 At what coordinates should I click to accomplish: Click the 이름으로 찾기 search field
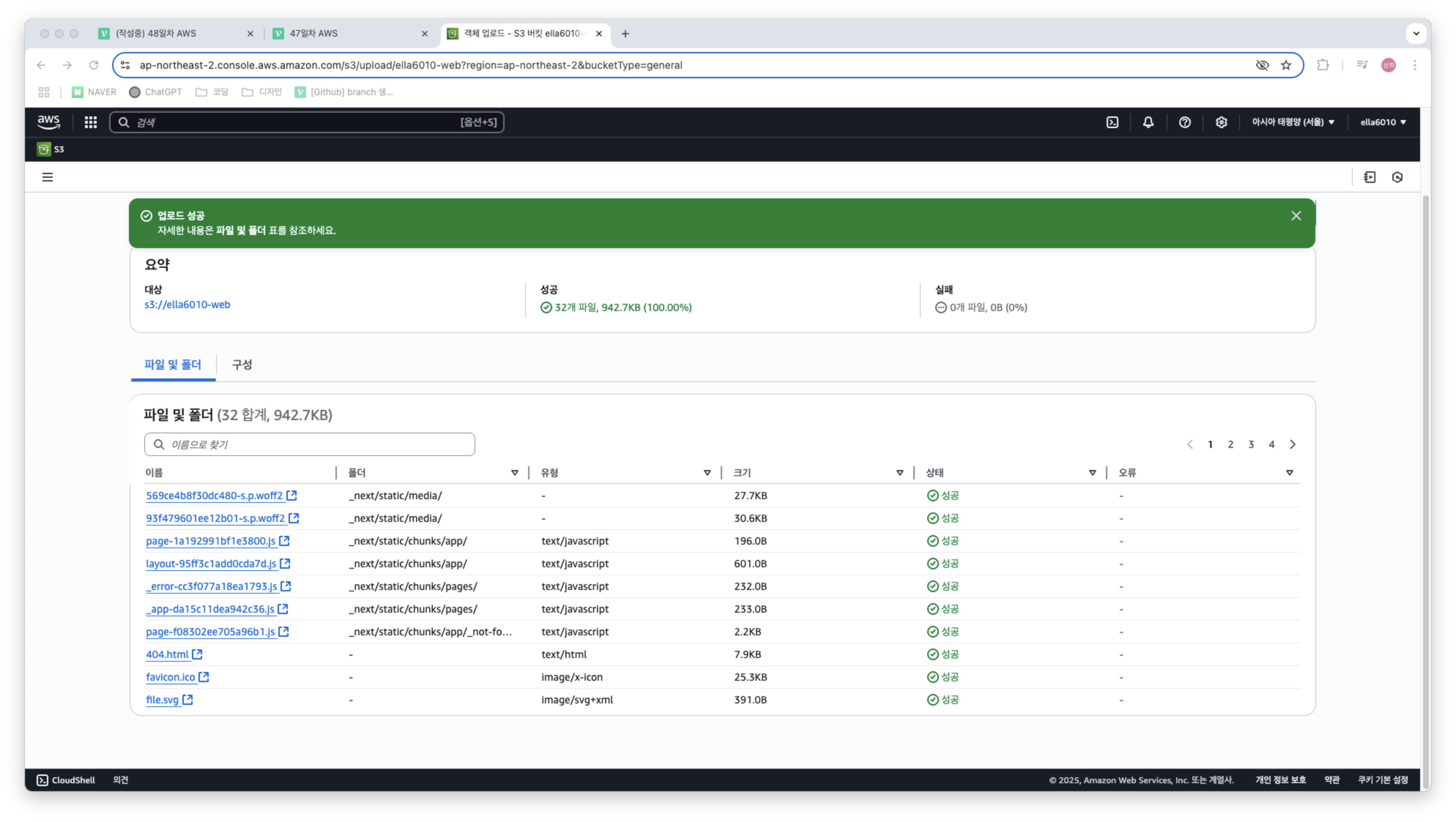310,445
